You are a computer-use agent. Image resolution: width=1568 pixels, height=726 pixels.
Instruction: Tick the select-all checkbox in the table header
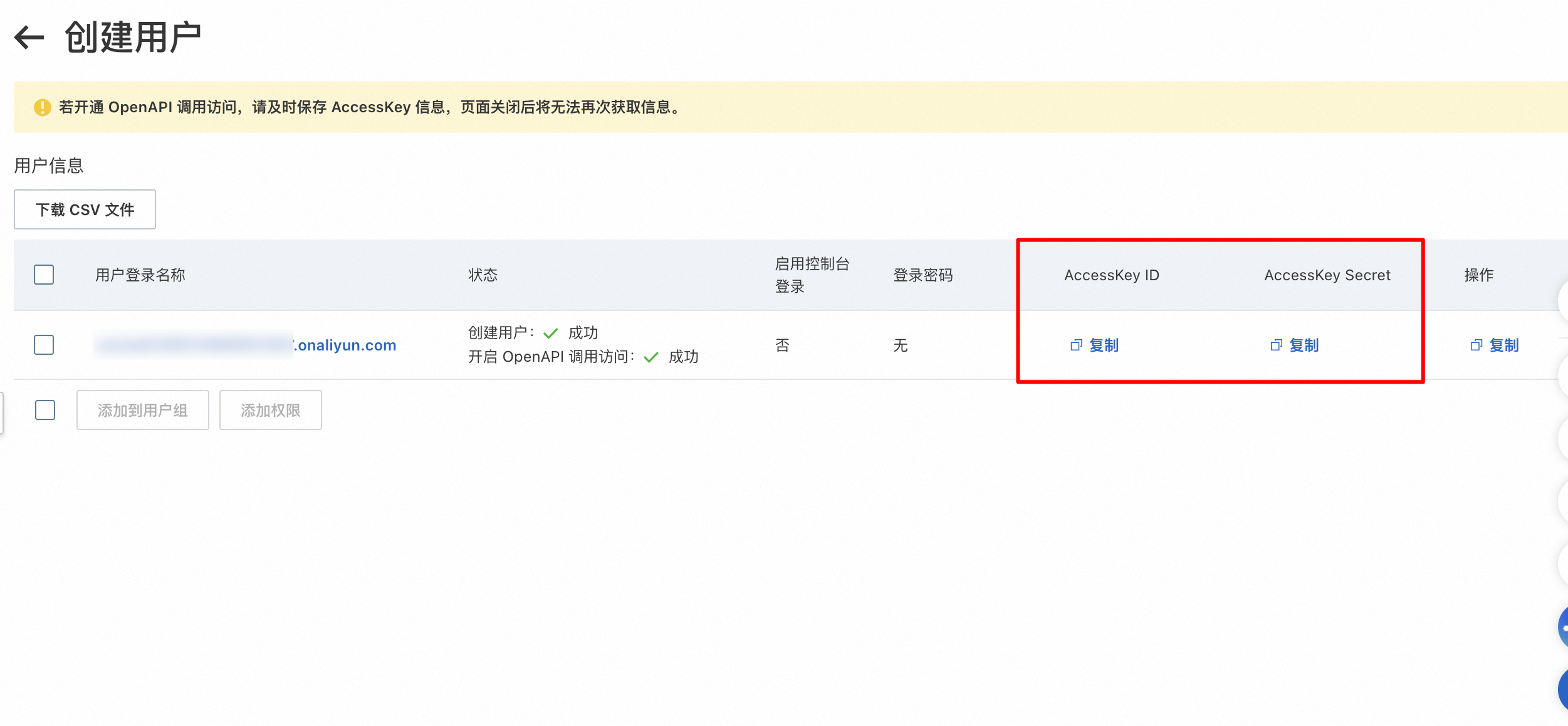coord(44,275)
